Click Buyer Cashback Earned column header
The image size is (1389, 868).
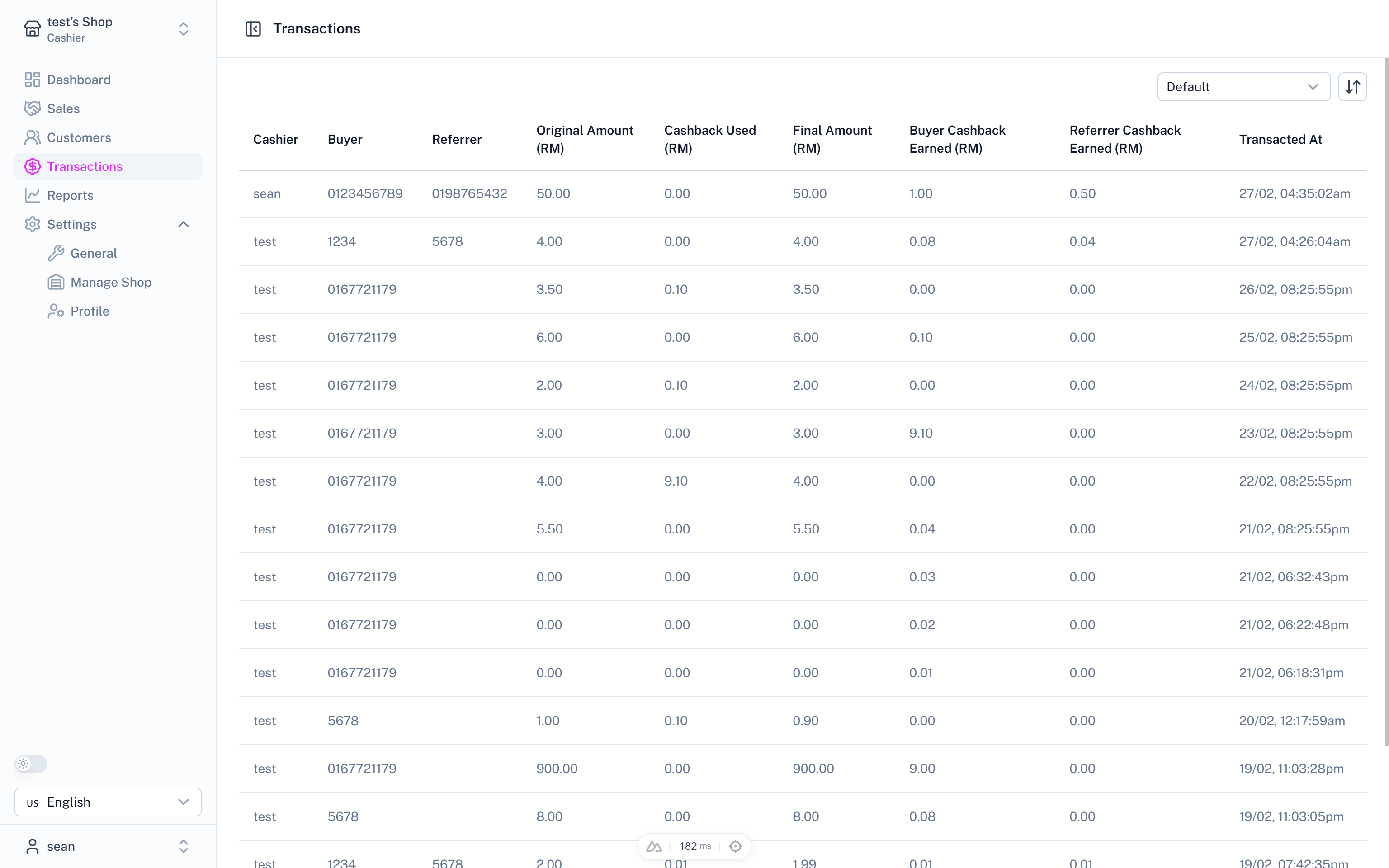coord(957,140)
